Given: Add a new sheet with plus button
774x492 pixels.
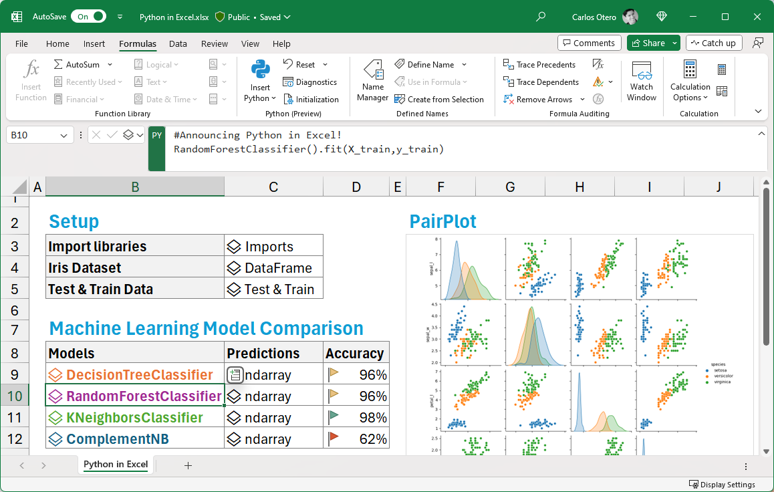Looking at the screenshot, I should click(x=188, y=465).
